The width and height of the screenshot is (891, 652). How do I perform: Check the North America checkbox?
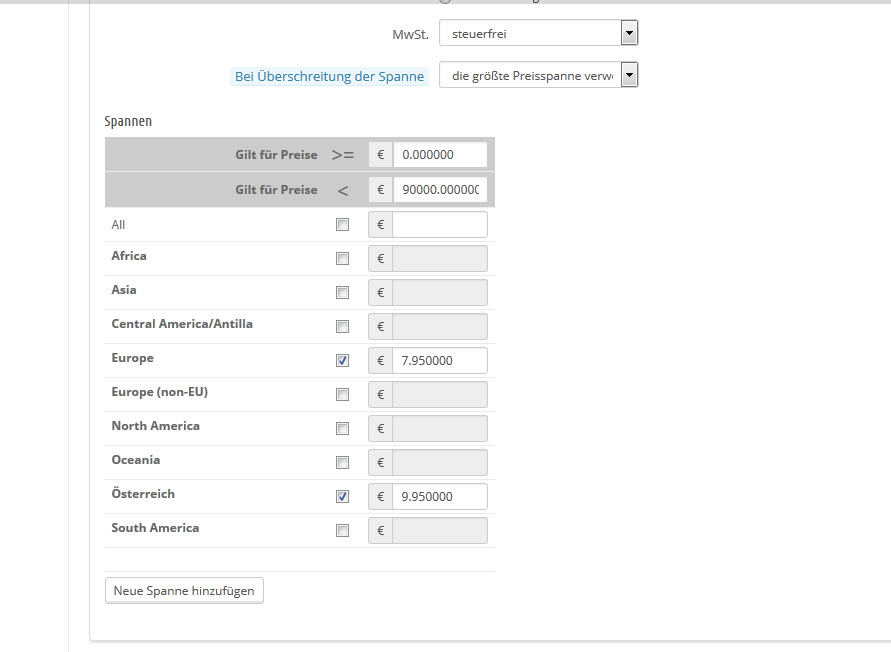pos(343,428)
